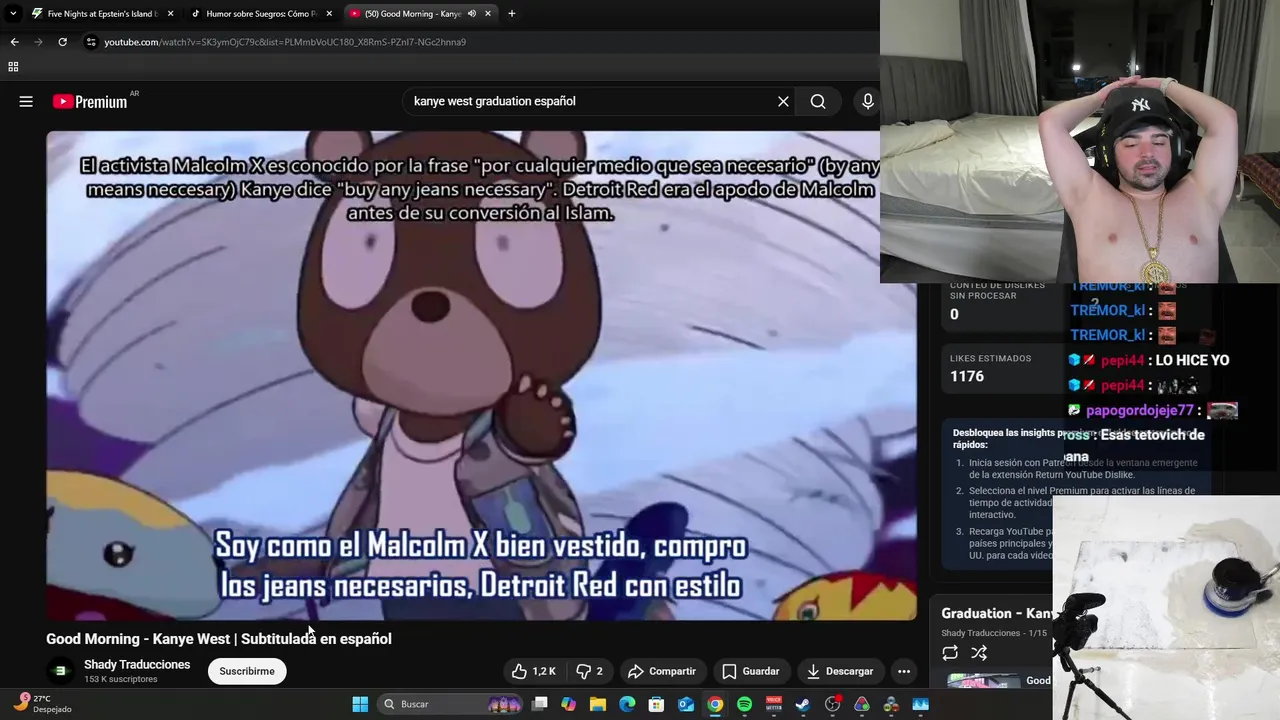Close the Five Nights at Epstein's Island tab

click(x=170, y=13)
